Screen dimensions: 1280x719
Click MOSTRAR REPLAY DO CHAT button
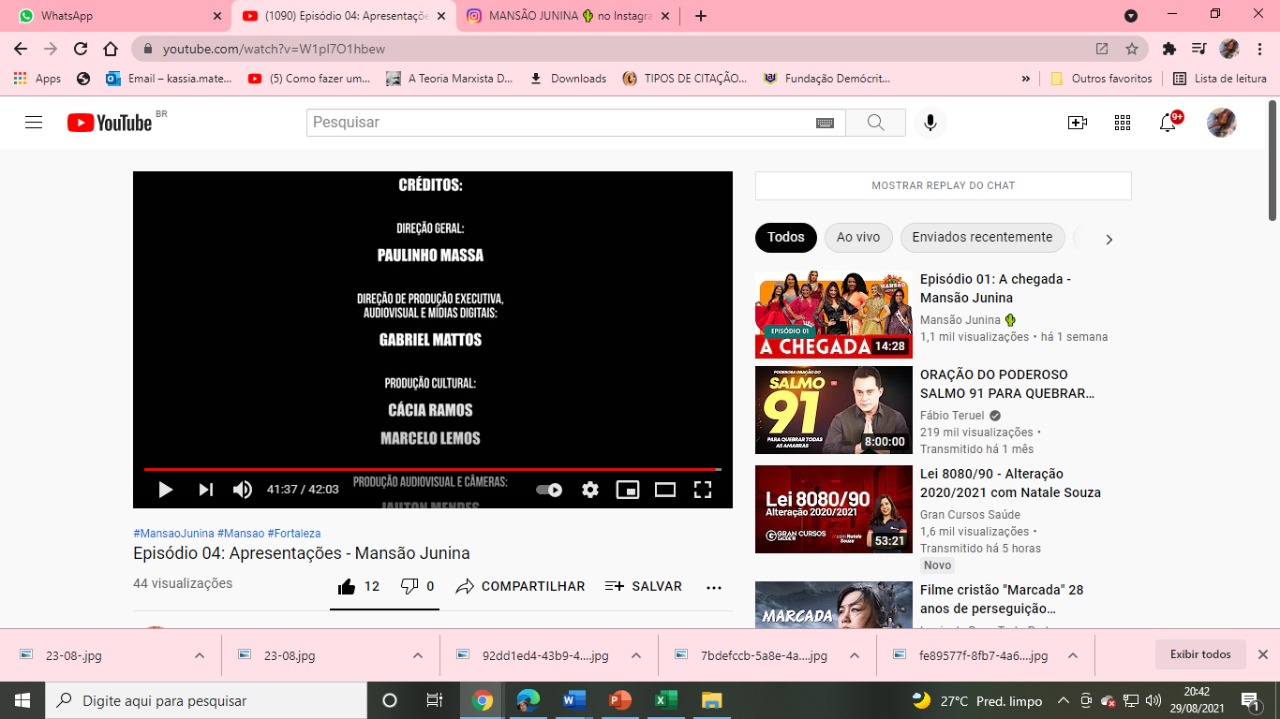tap(943, 186)
